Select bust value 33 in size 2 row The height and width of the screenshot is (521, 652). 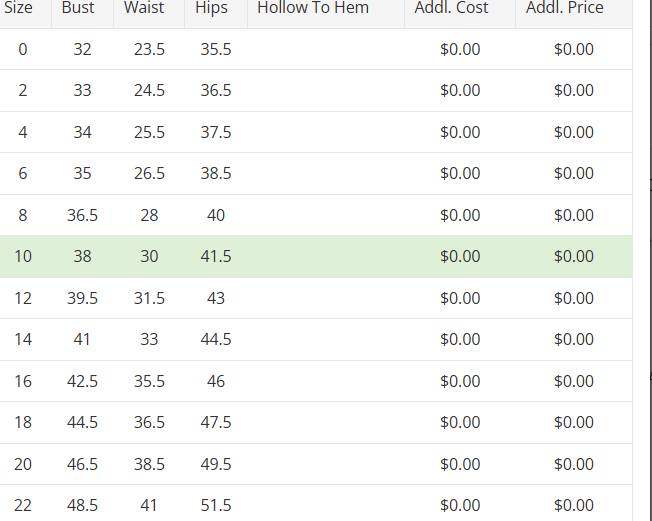(x=82, y=91)
